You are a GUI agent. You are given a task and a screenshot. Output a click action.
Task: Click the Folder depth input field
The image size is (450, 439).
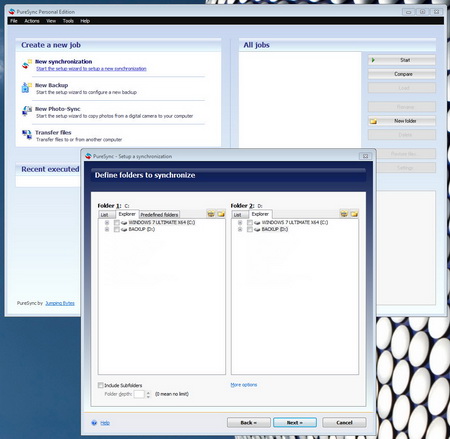[x=139, y=394]
